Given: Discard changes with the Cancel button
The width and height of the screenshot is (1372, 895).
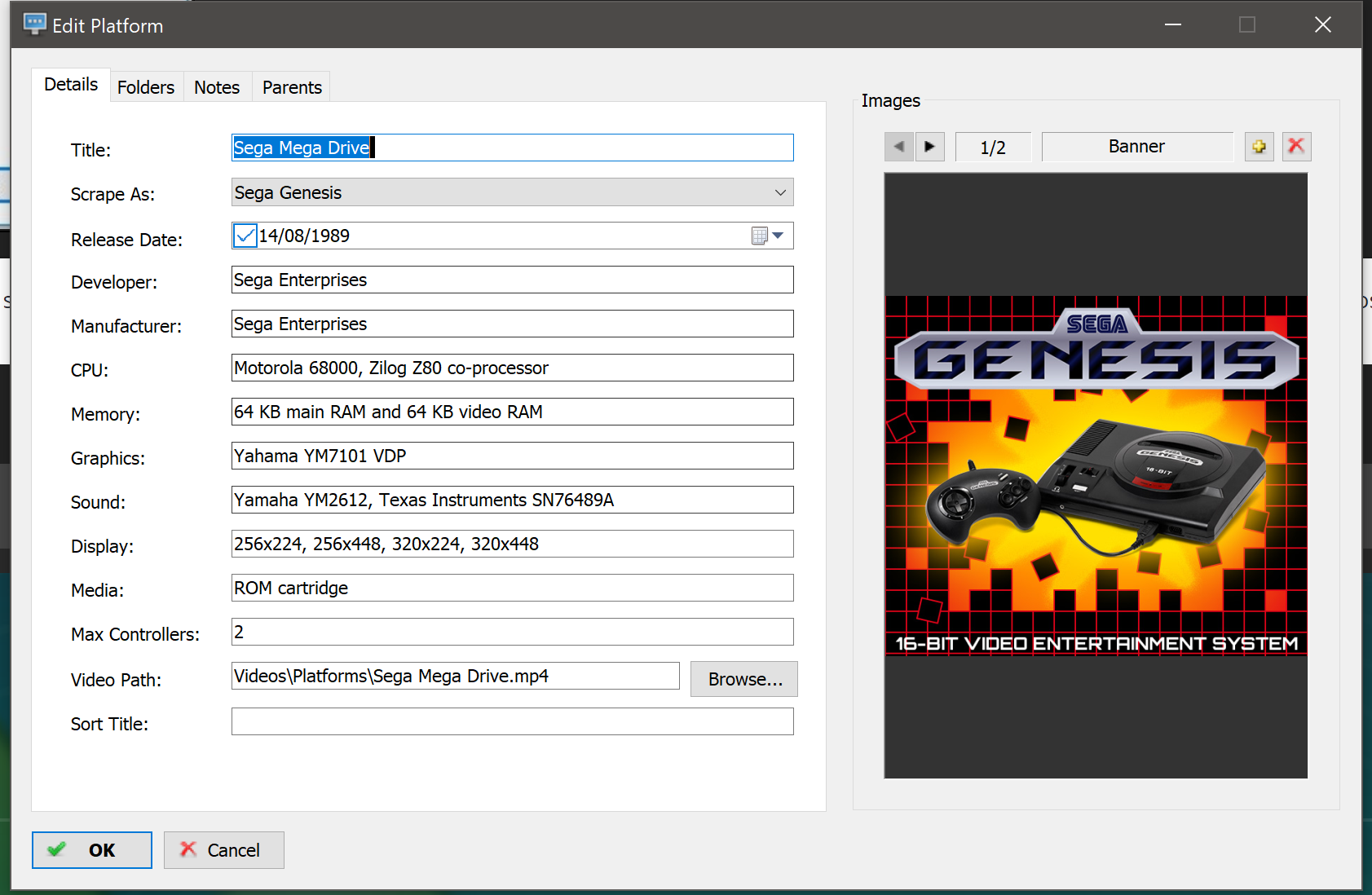Looking at the screenshot, I should pos(224,850).
